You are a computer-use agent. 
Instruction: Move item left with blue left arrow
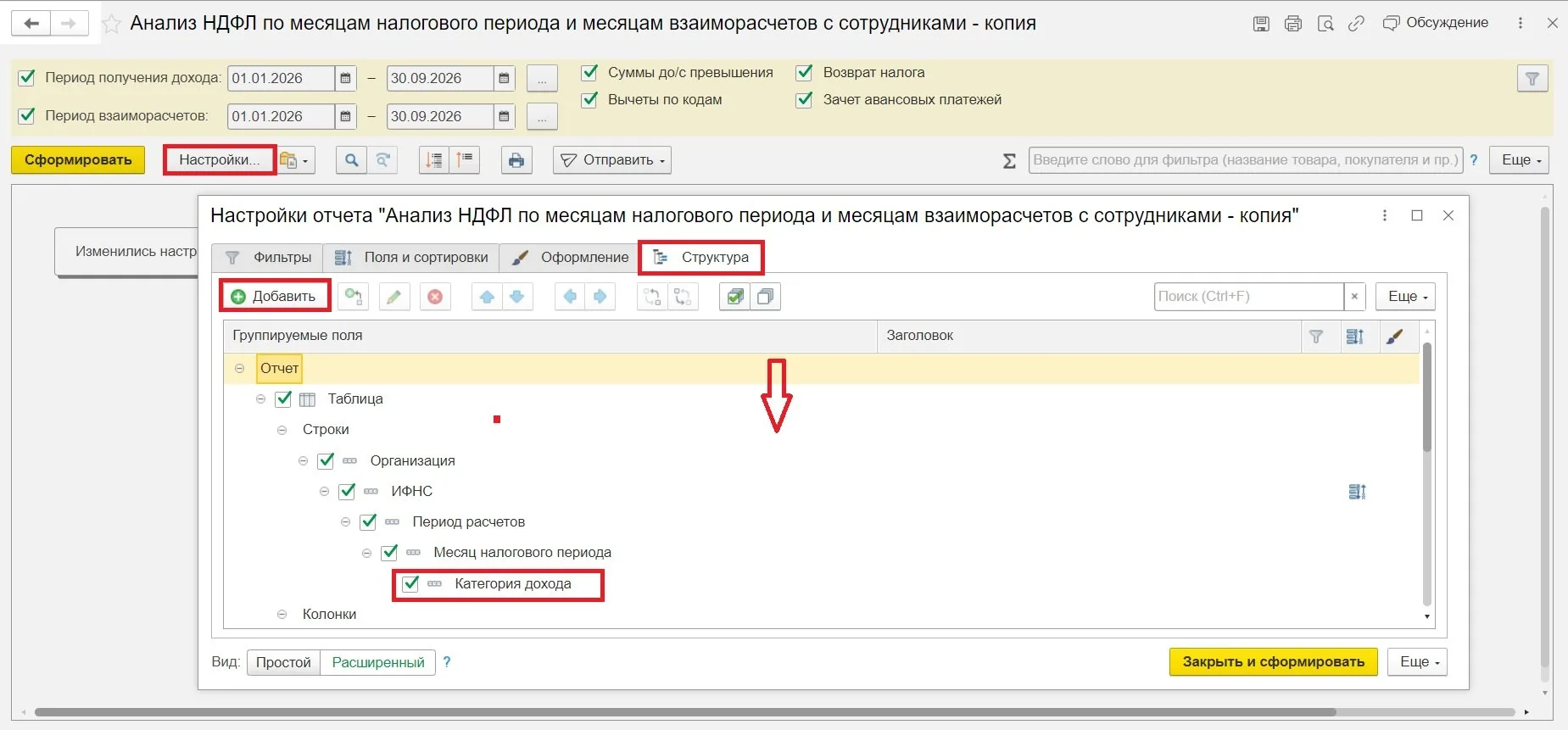570,297
